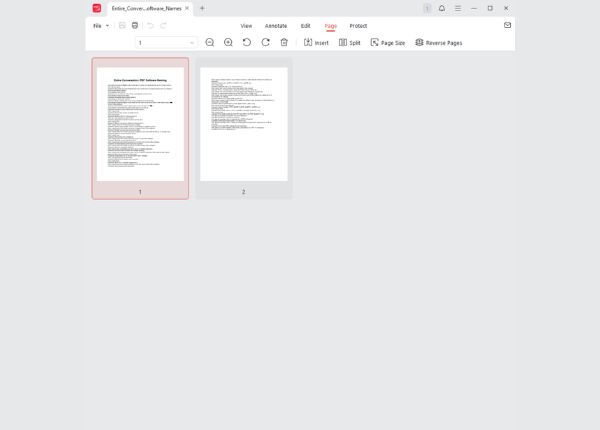This screenshot has height=430, width=600.
Task: Rotate page counterclockwise
Action: click(247, 42)
